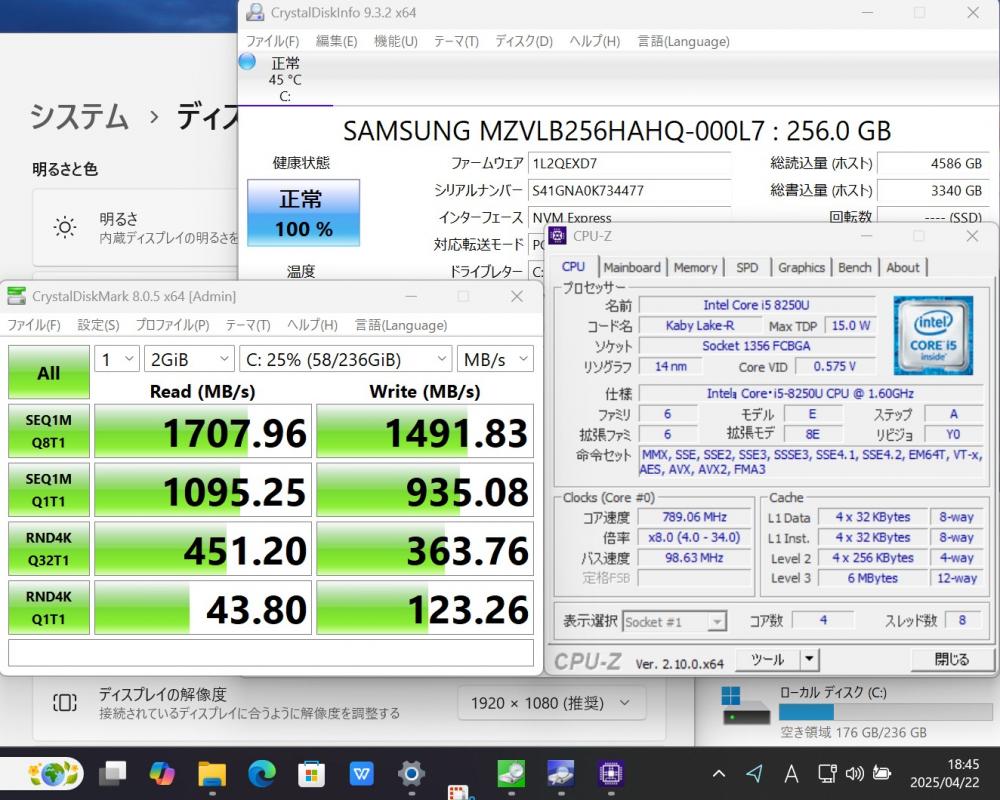This screenshot has height=800, width=1000.
Task: Click the 123.26 random write result
Action: point(425,607)
